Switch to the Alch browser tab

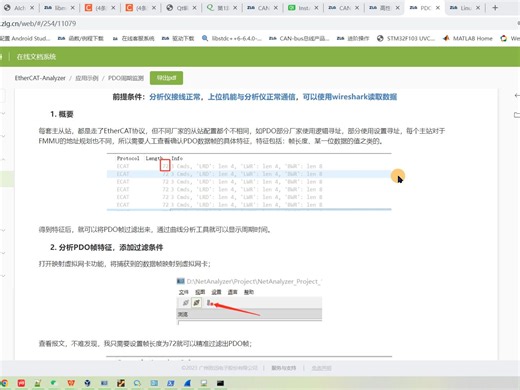[18, 8]
